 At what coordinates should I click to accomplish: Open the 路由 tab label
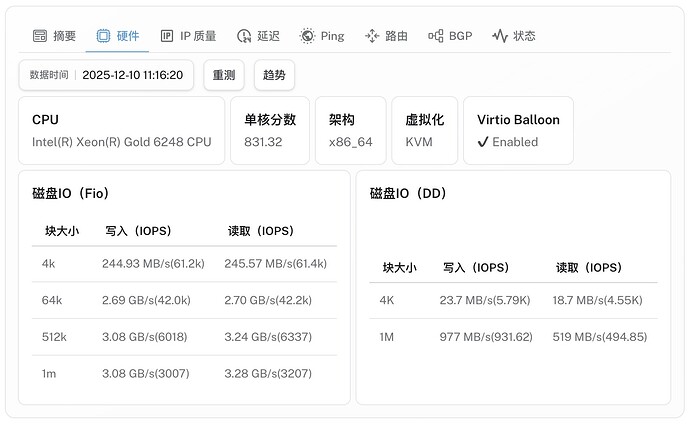coord(396,36)
